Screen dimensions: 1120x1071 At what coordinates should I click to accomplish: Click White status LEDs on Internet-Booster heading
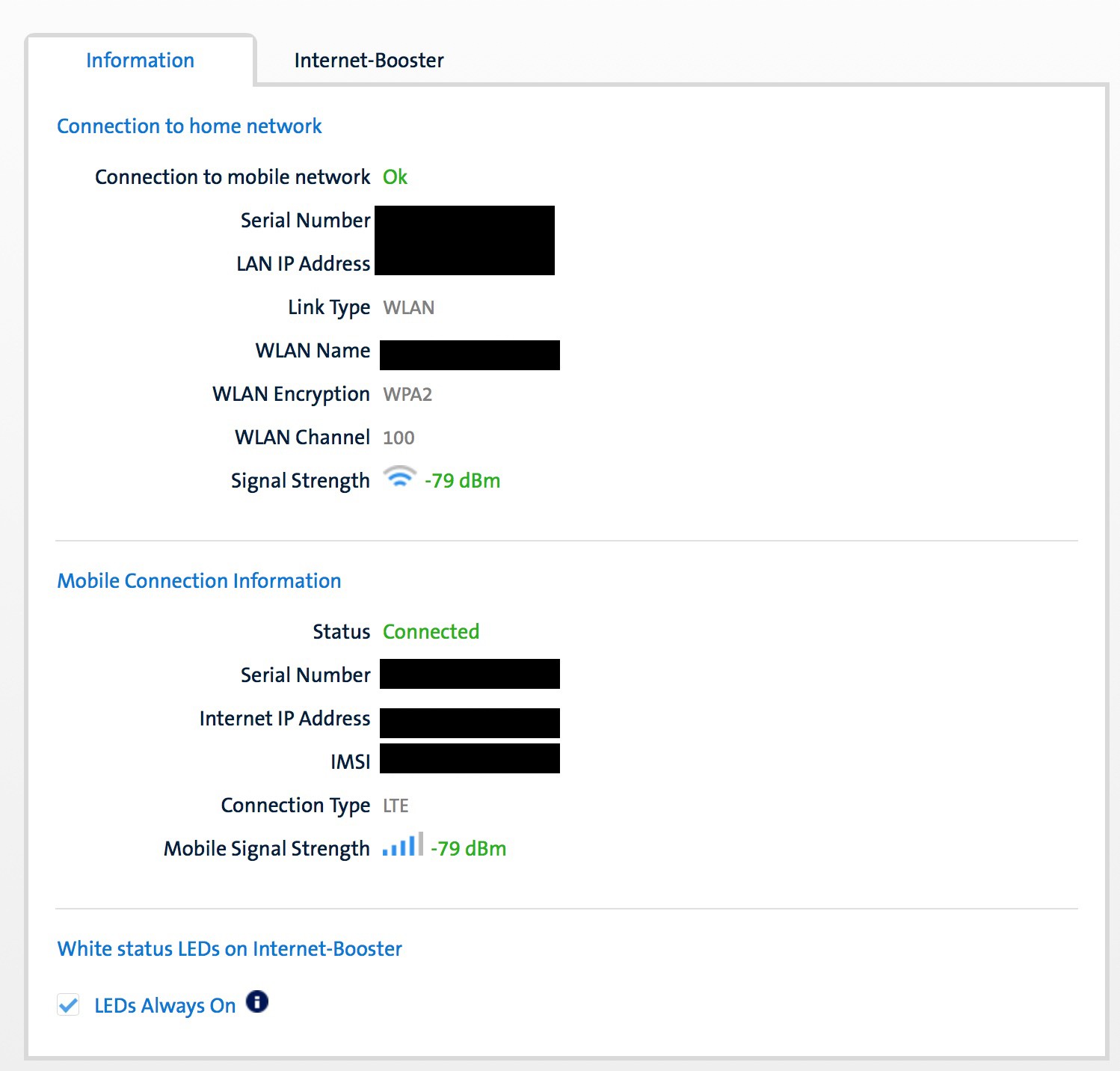(230, 949)
